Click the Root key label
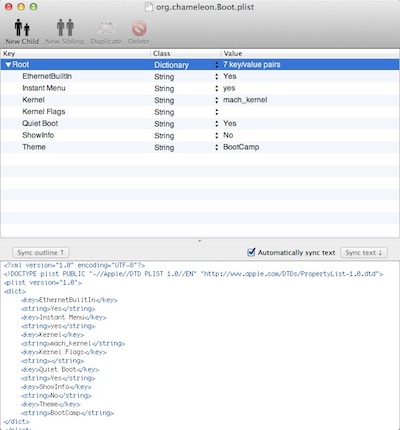This screenshot has width=400, height=430. [x=21, y=65]
